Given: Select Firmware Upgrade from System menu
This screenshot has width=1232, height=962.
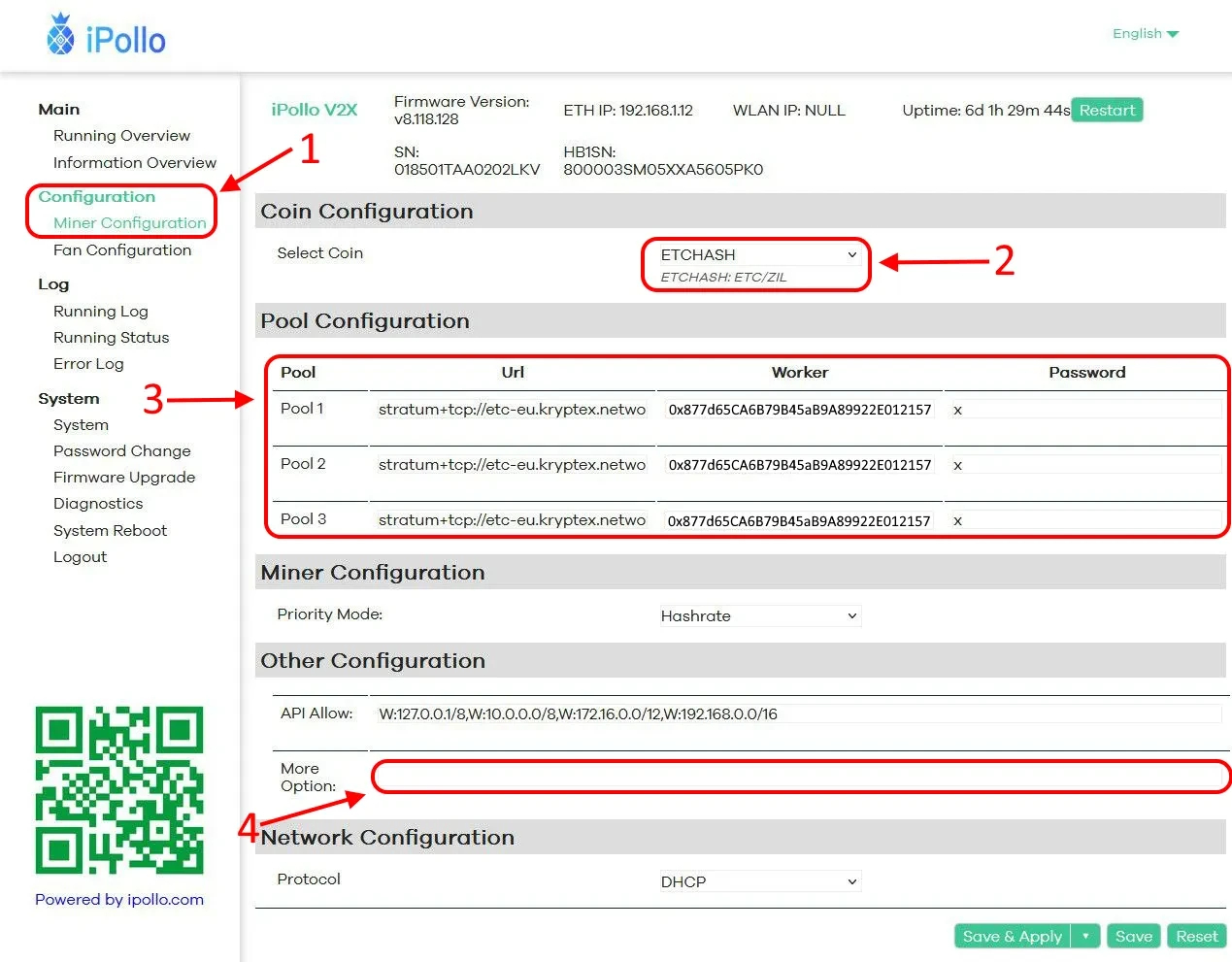Looking at the screenshot, I should point(124,478).
